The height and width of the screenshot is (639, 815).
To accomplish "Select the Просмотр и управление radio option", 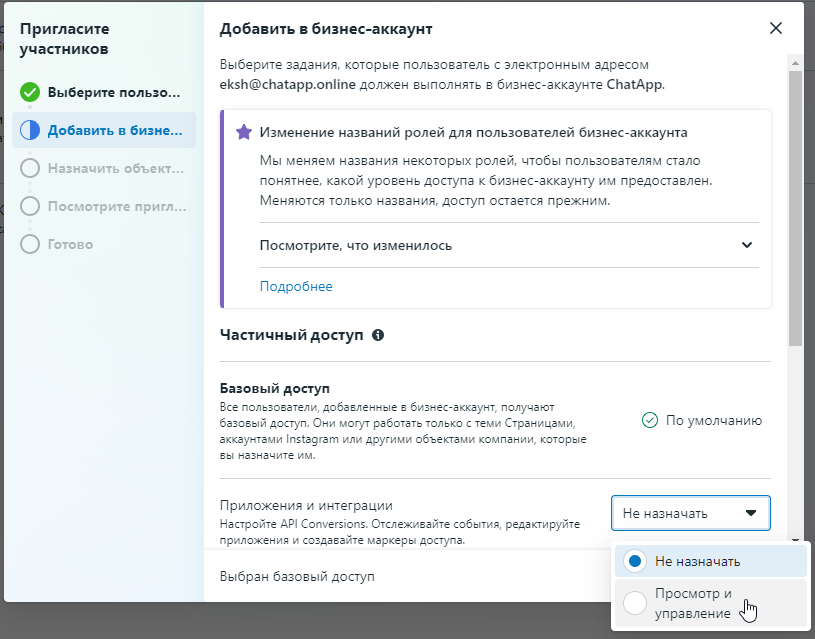I will tap(634, 603).
